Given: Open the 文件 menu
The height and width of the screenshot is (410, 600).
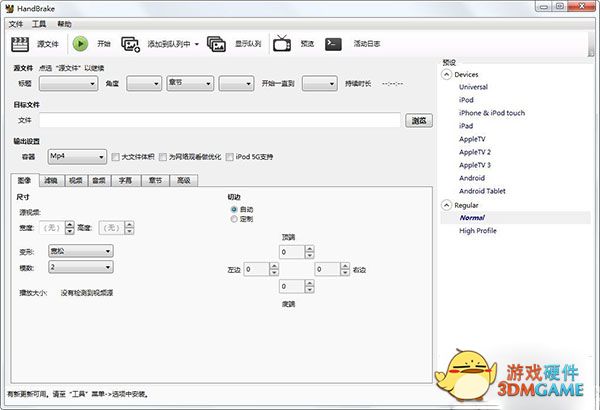Looking at the screenshot, I should click(x=16, y=24).
